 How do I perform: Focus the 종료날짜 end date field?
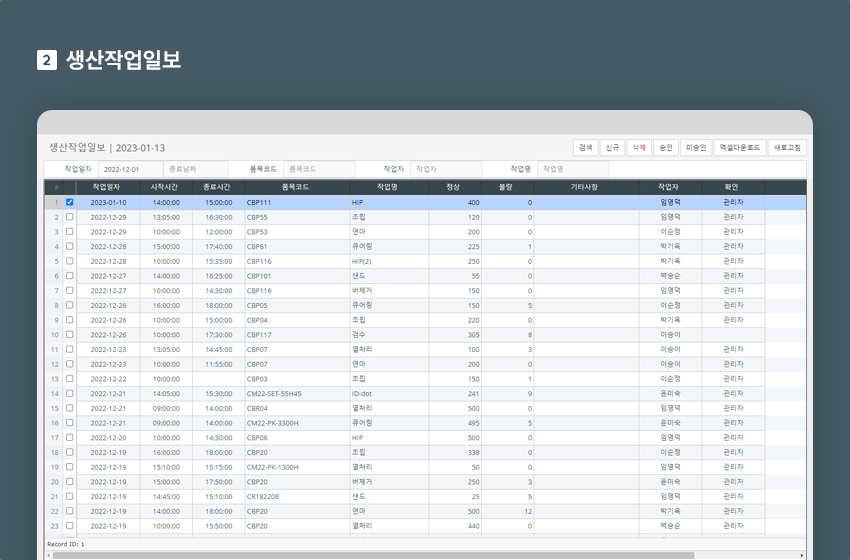(x=196, y=169)
